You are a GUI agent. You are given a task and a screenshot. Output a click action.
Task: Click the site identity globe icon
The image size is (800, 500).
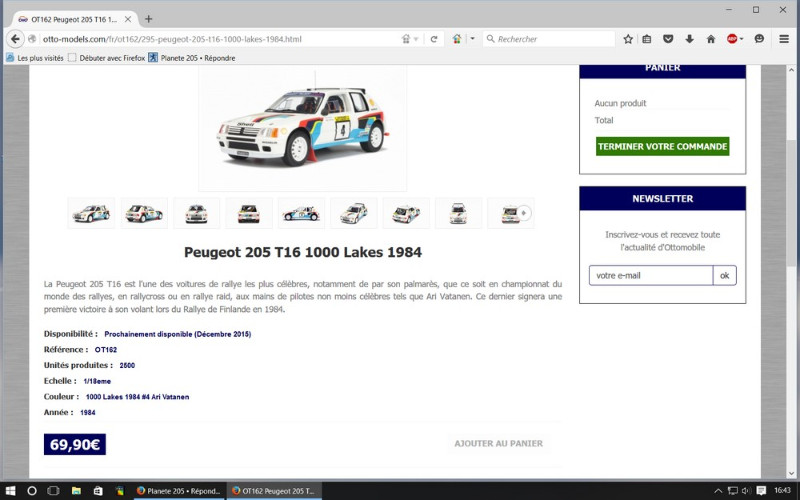[x=32, y=39]
